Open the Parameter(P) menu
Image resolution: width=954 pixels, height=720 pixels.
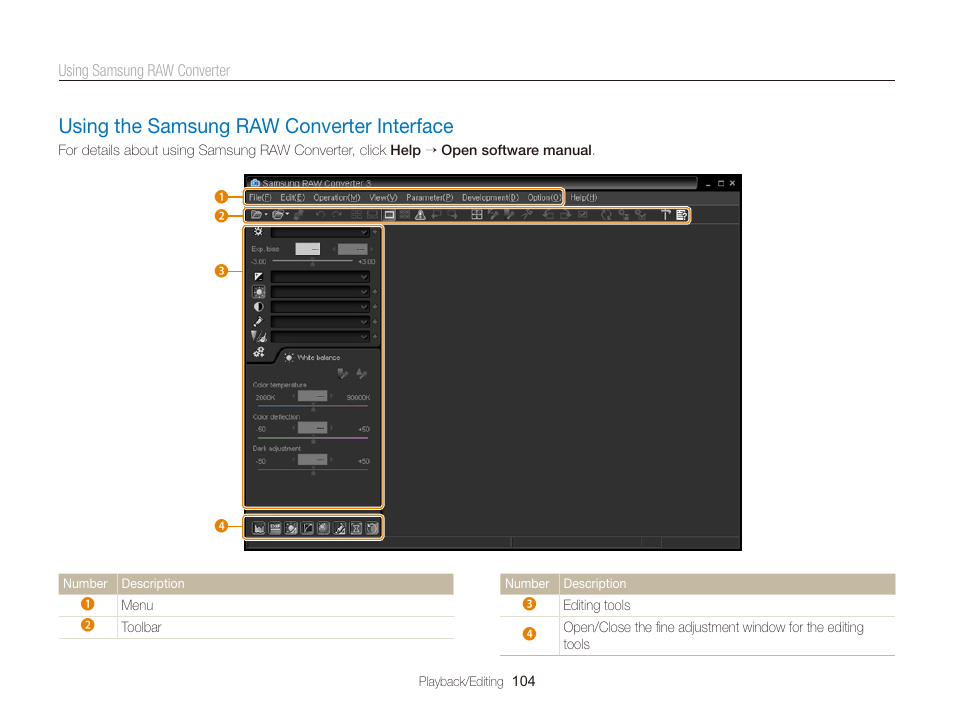[x=430, y=197]
